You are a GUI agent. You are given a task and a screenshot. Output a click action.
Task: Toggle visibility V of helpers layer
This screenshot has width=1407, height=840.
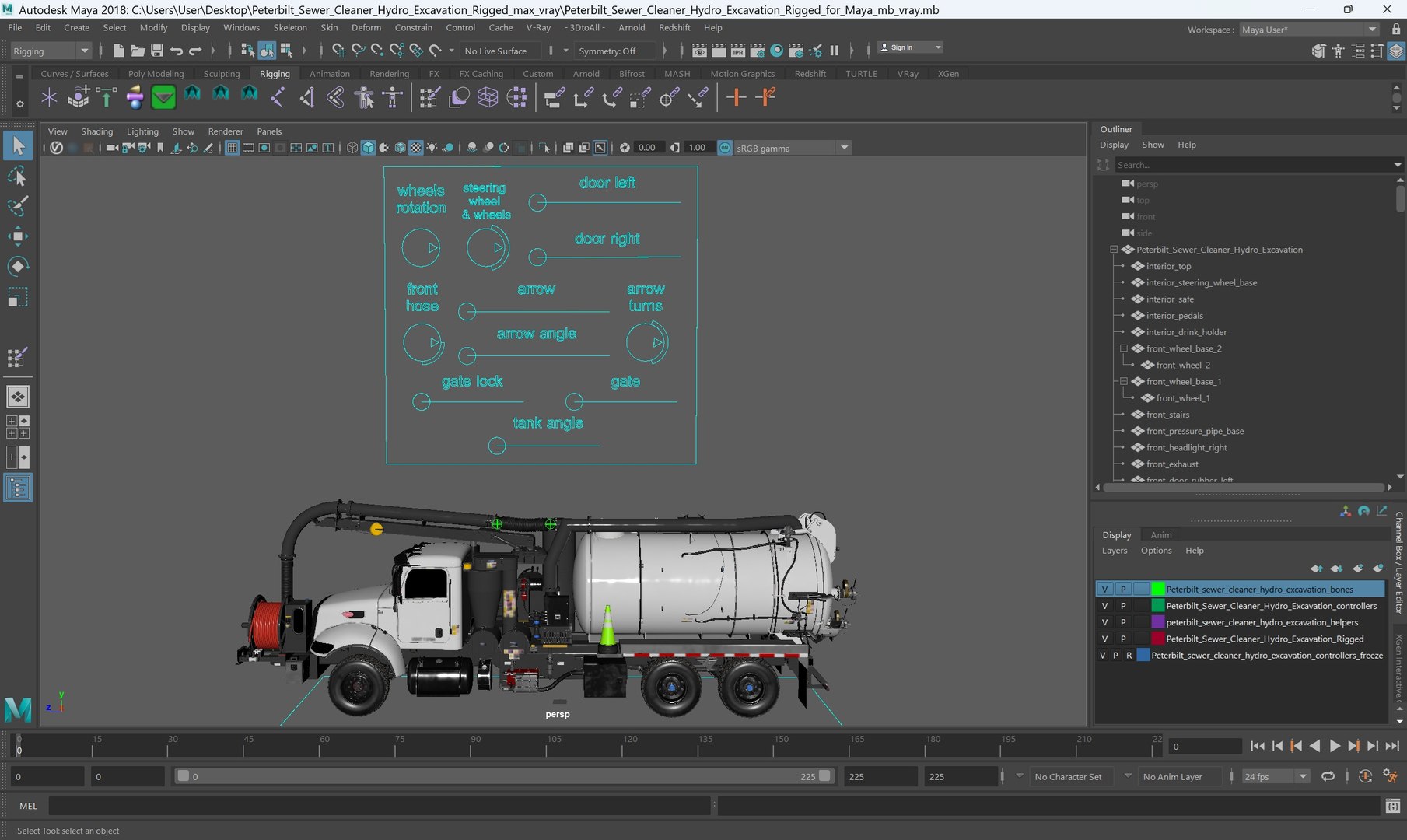pyautogui.click(x=1104, y=622)
